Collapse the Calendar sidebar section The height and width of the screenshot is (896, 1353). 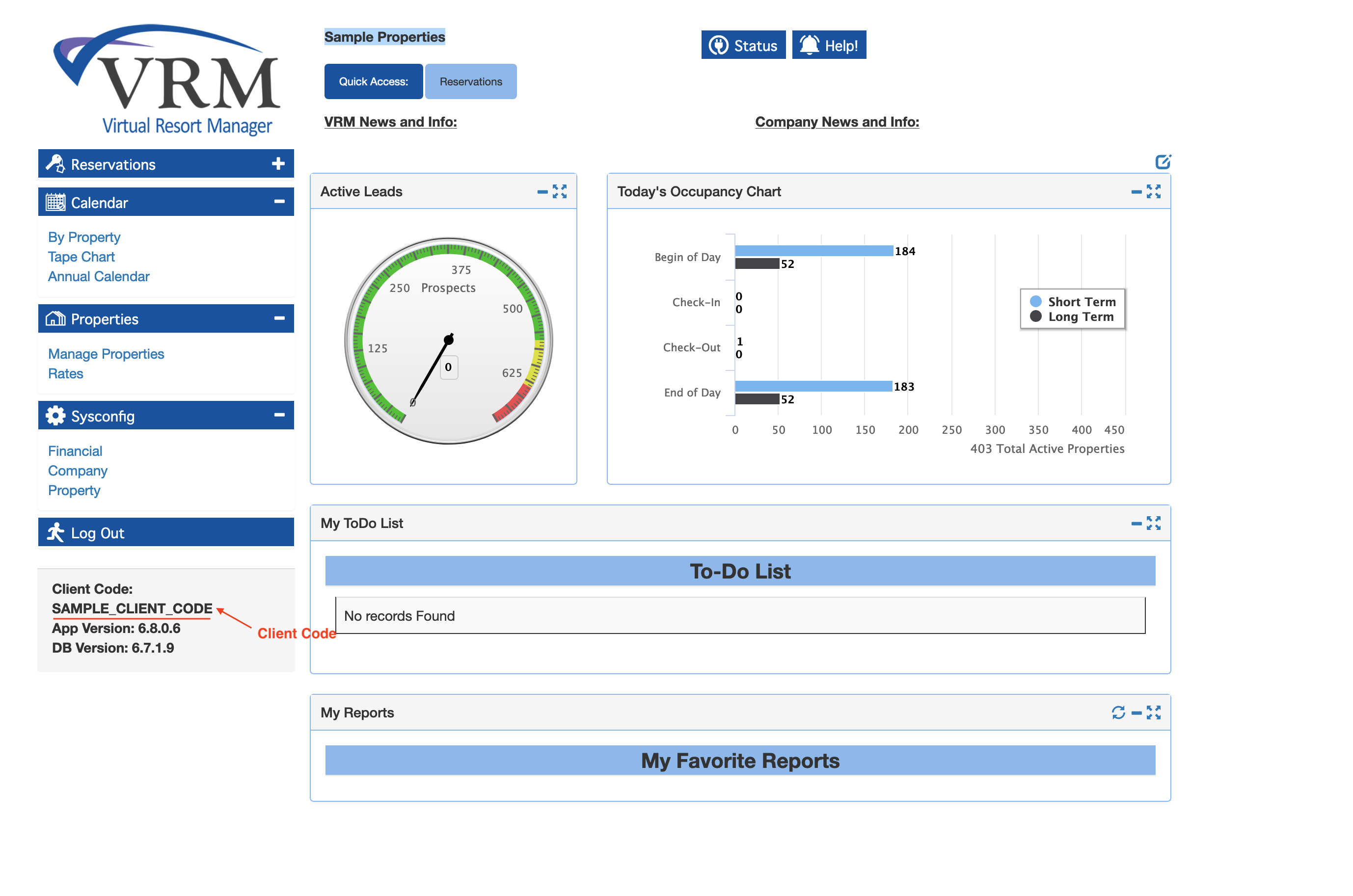(279, 202)
